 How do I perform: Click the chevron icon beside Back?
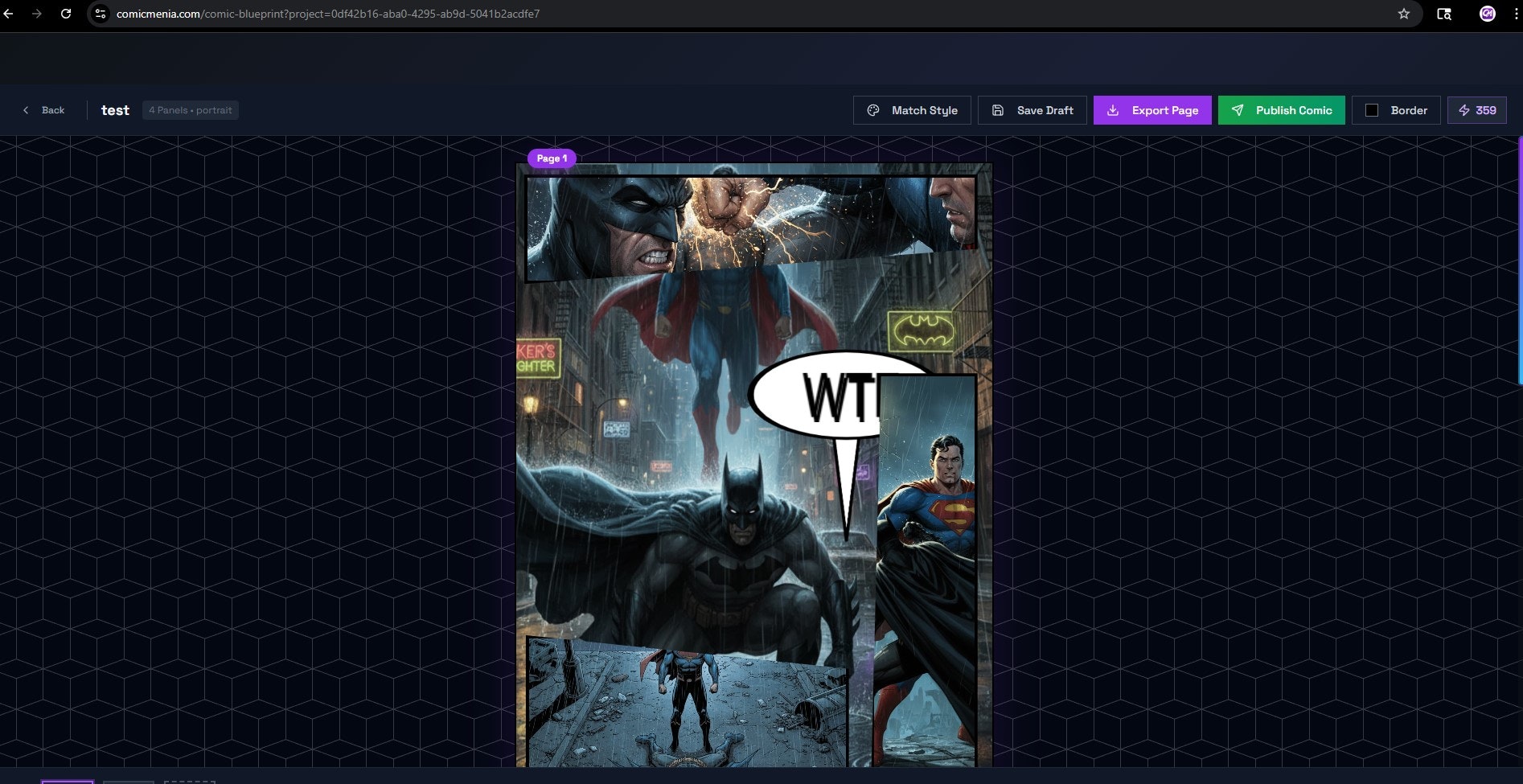(27, 110)
